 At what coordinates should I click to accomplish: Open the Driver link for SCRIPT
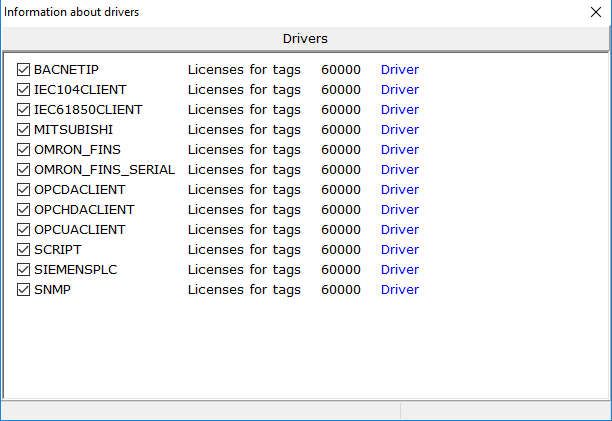(400, 249)
